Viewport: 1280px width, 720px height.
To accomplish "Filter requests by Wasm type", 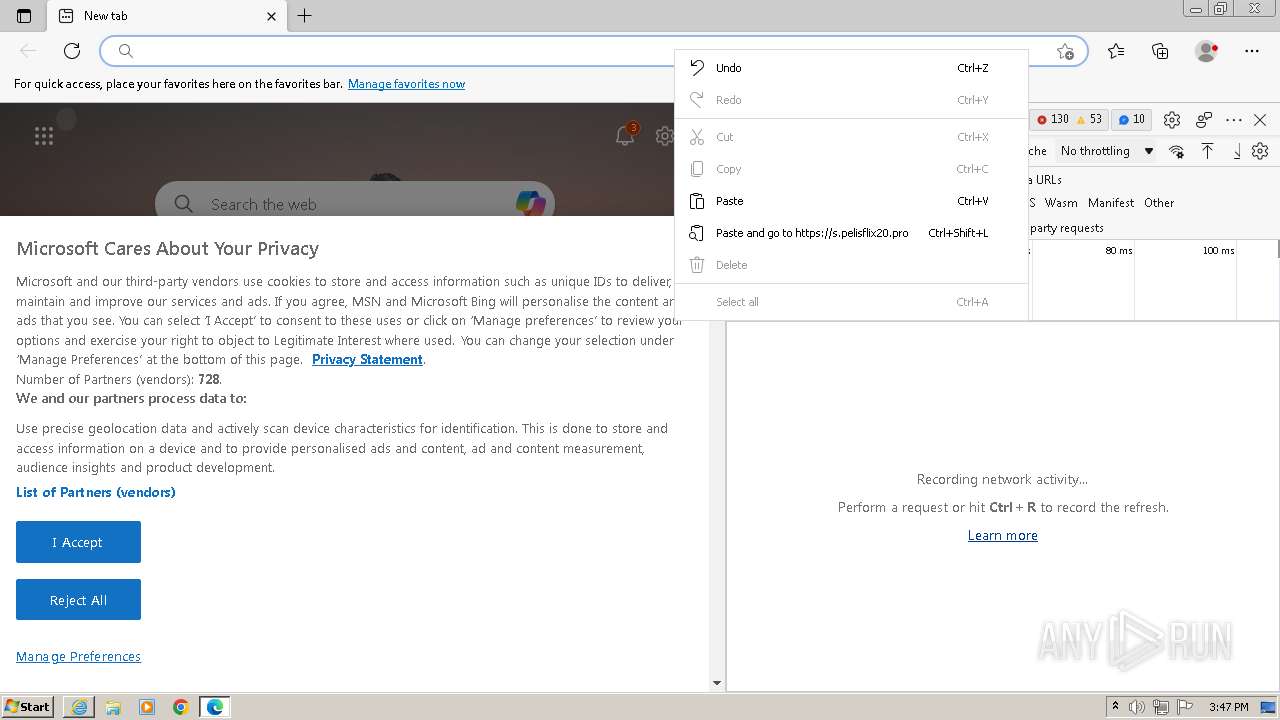I will (x=1061, y=203).
